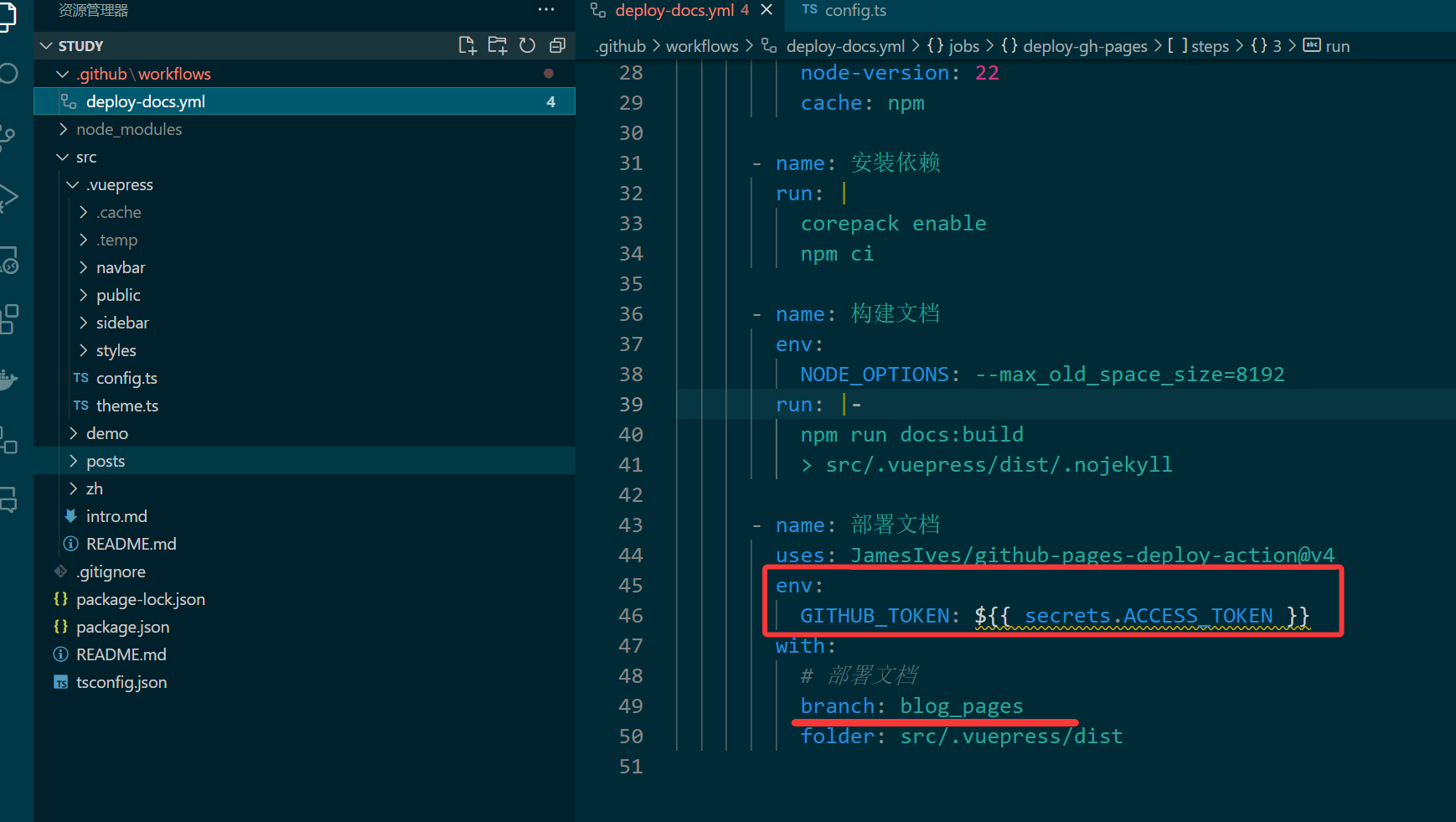Viewport: 1456px width, 822px height.
Task: Select the Search icon in activity bar
Action: click(x=8, y=74)
